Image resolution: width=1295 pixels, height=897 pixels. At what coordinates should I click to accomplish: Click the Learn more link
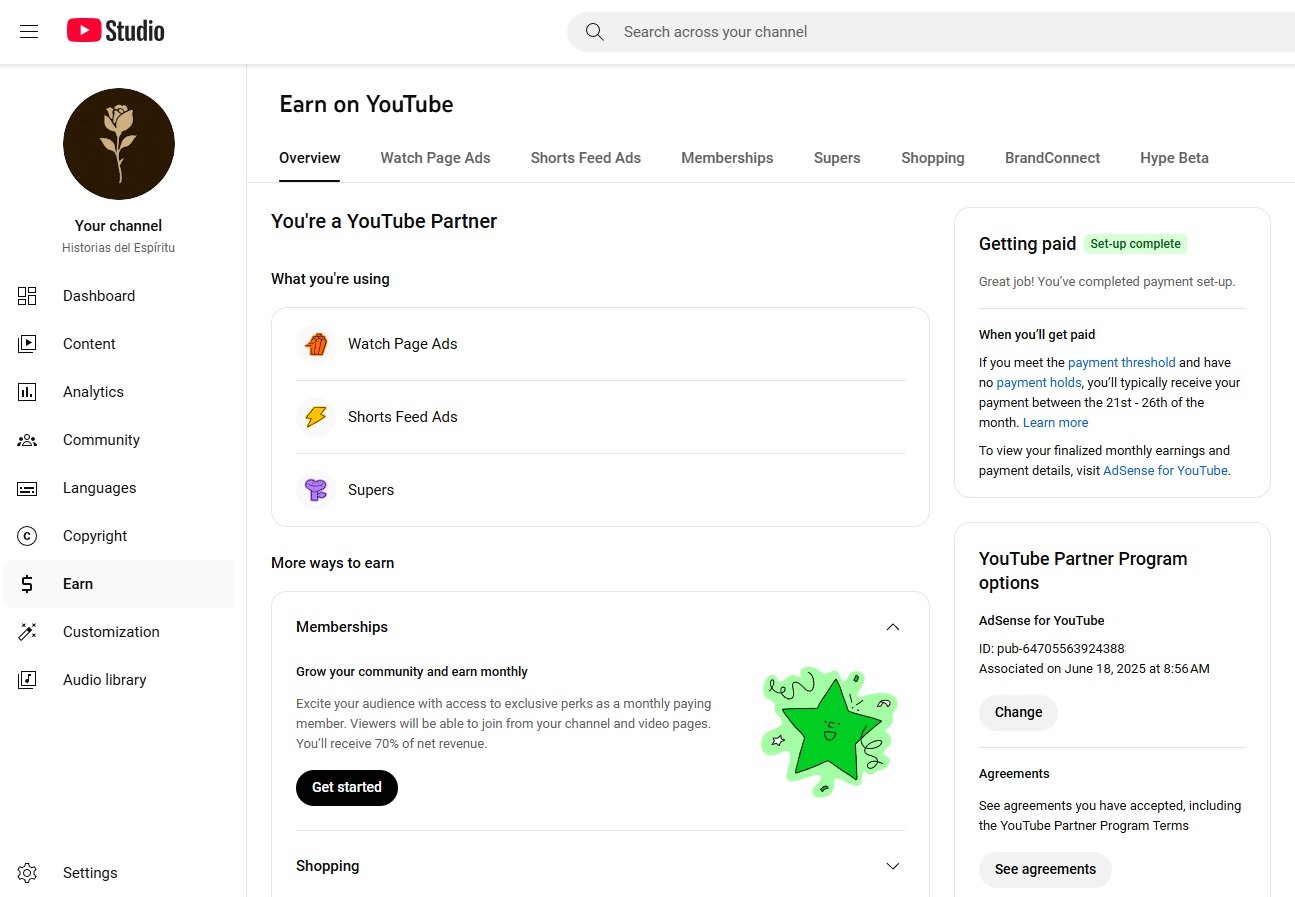(x=1055, y=423)
